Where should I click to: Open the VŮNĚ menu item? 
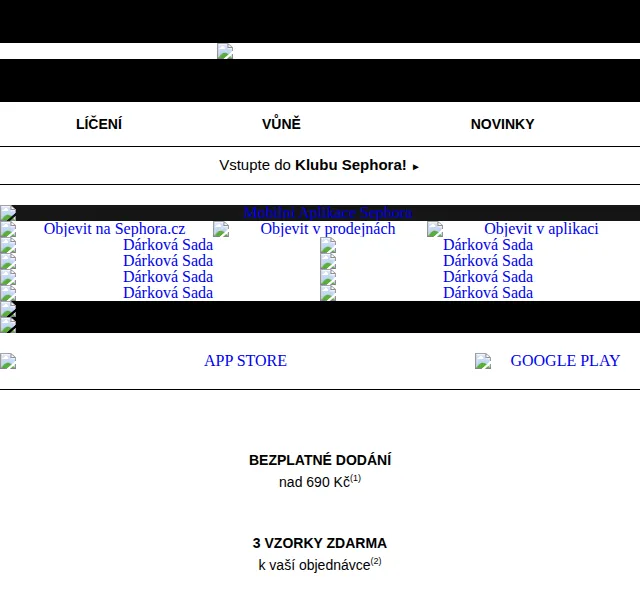[281, 124]
